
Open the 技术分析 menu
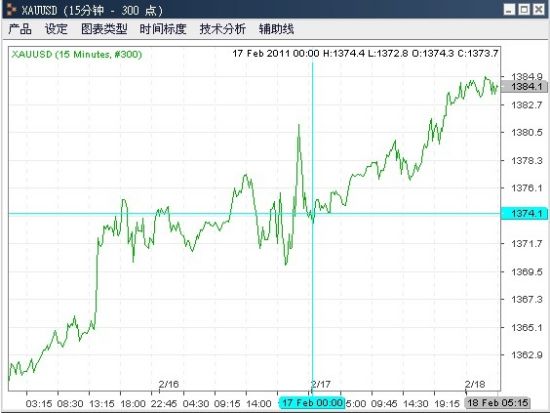[222, 29]
